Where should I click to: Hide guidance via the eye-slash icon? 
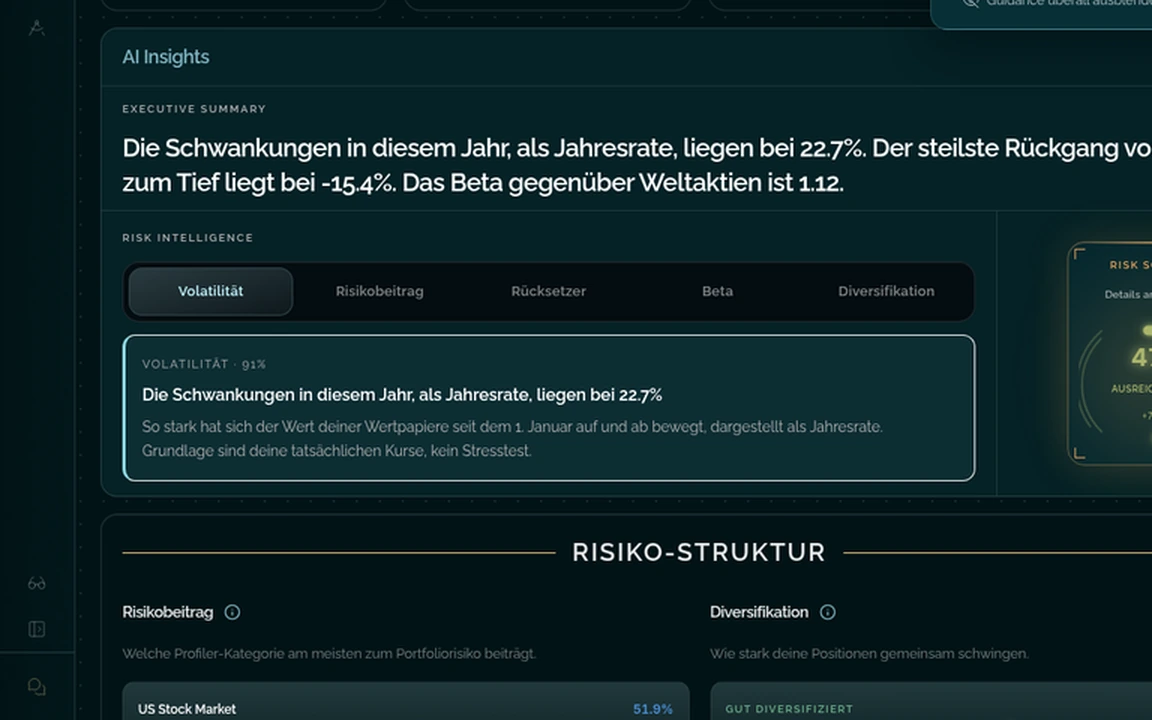[x=971, y=2]
